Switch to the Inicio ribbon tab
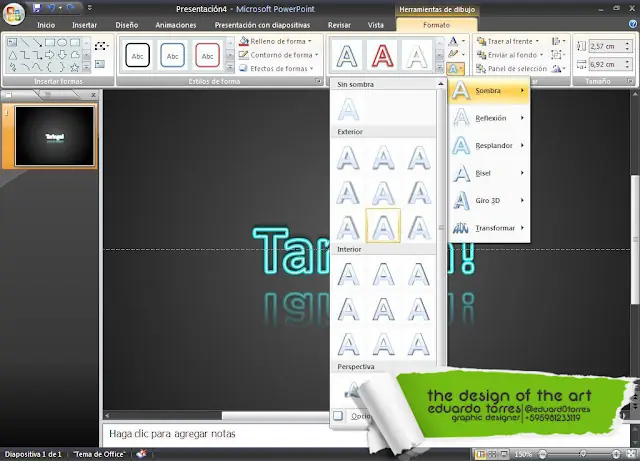Image resolution: width=640 pixels, height=461 pixels. tap(46, 25)
